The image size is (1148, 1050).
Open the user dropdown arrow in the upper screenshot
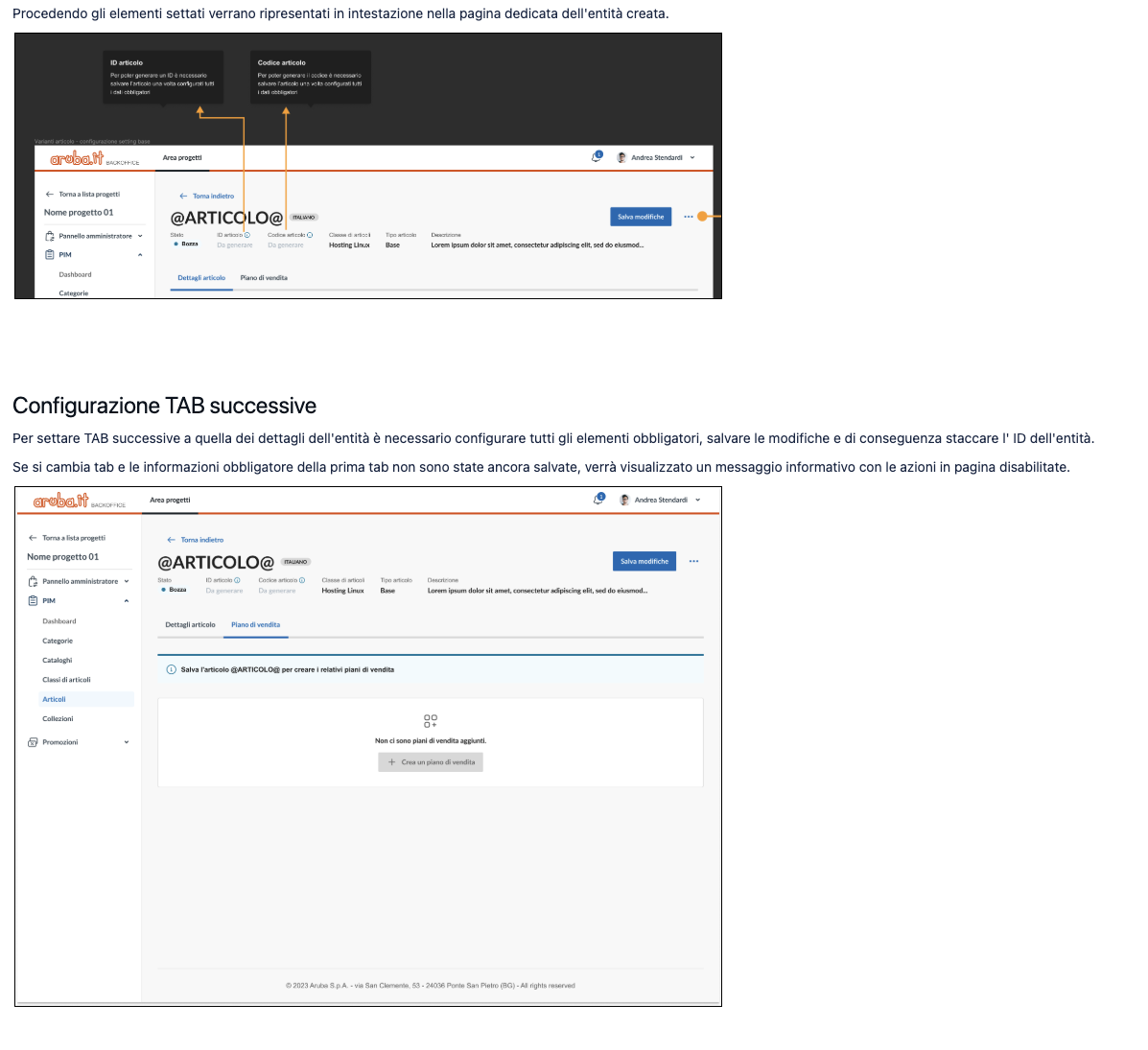[x=692, y=157]
